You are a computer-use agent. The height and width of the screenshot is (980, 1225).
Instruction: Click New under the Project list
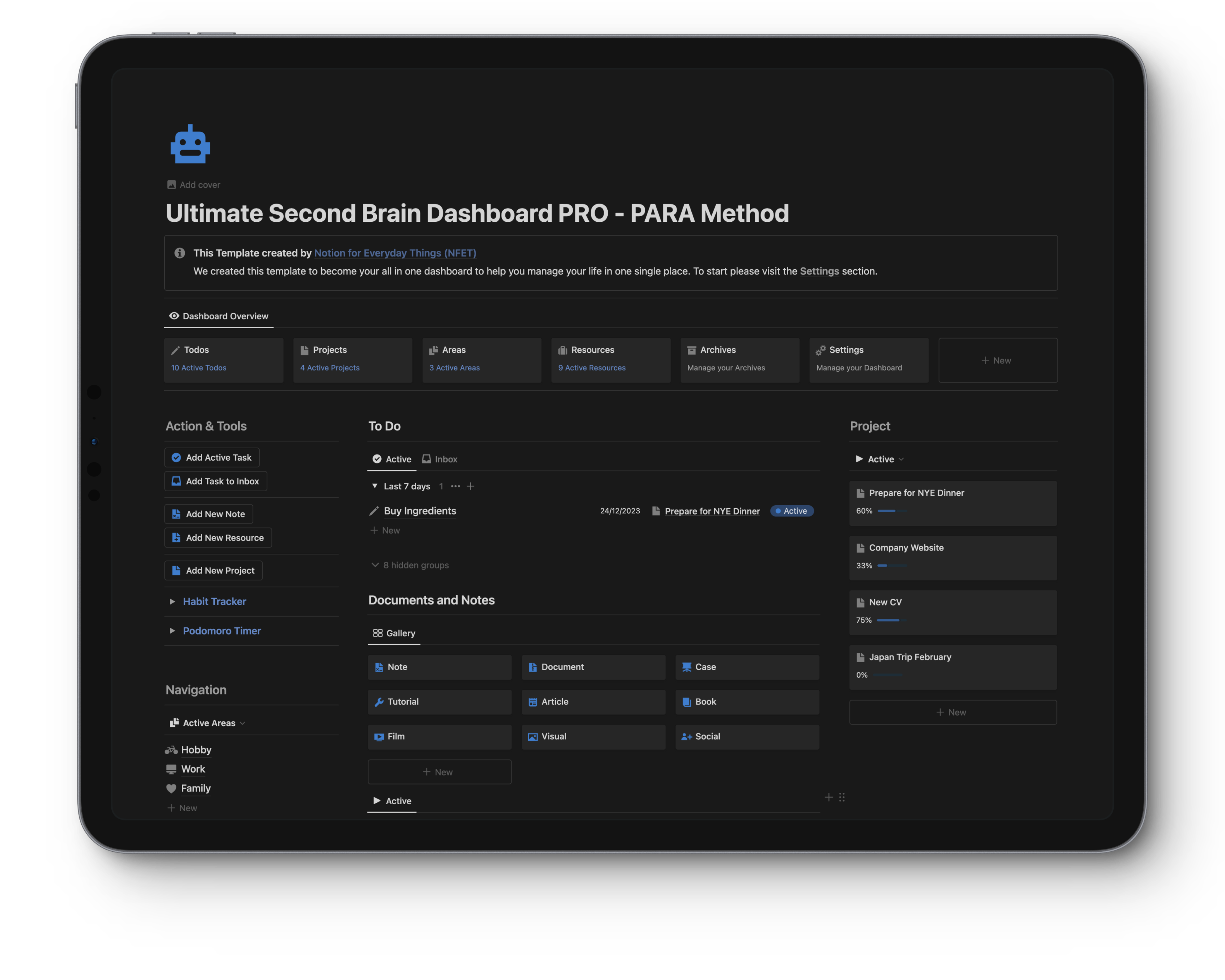tap(953, 712)
